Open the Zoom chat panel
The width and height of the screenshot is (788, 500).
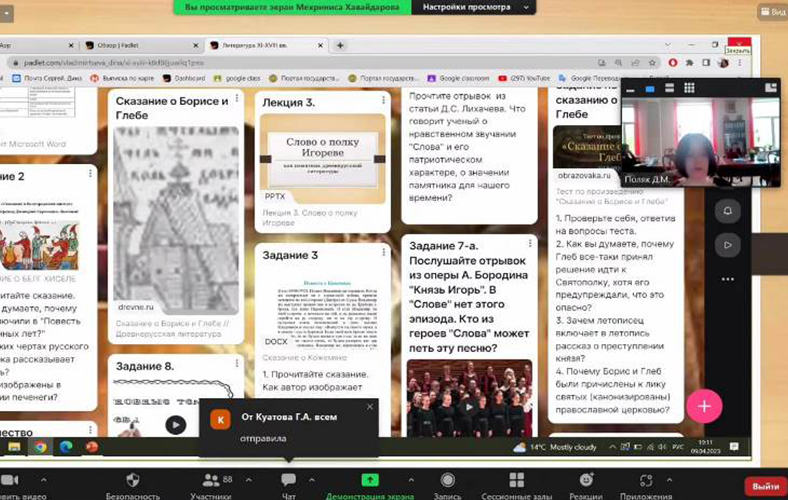pyautogui.click(x=289, y=482)
